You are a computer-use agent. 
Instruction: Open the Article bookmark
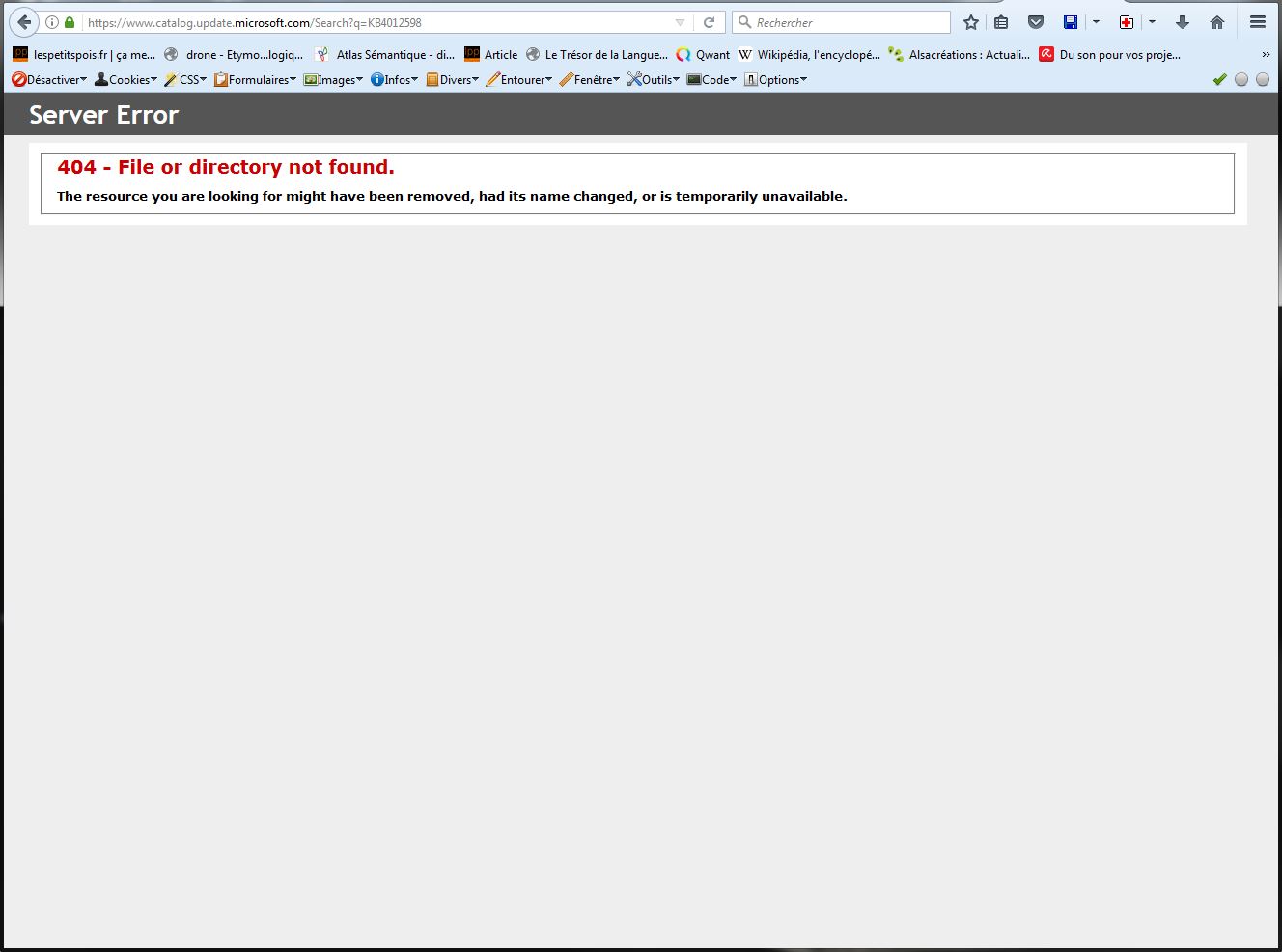[491, 55]
